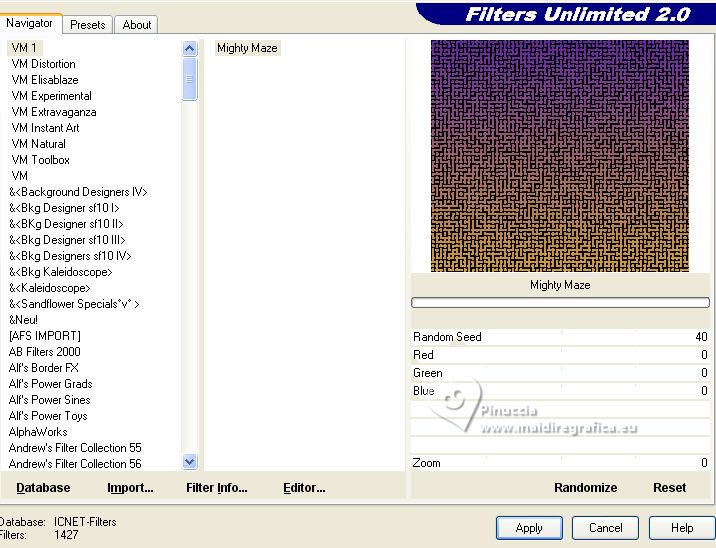Select VM Instant Art category

[x=45, y=128]
